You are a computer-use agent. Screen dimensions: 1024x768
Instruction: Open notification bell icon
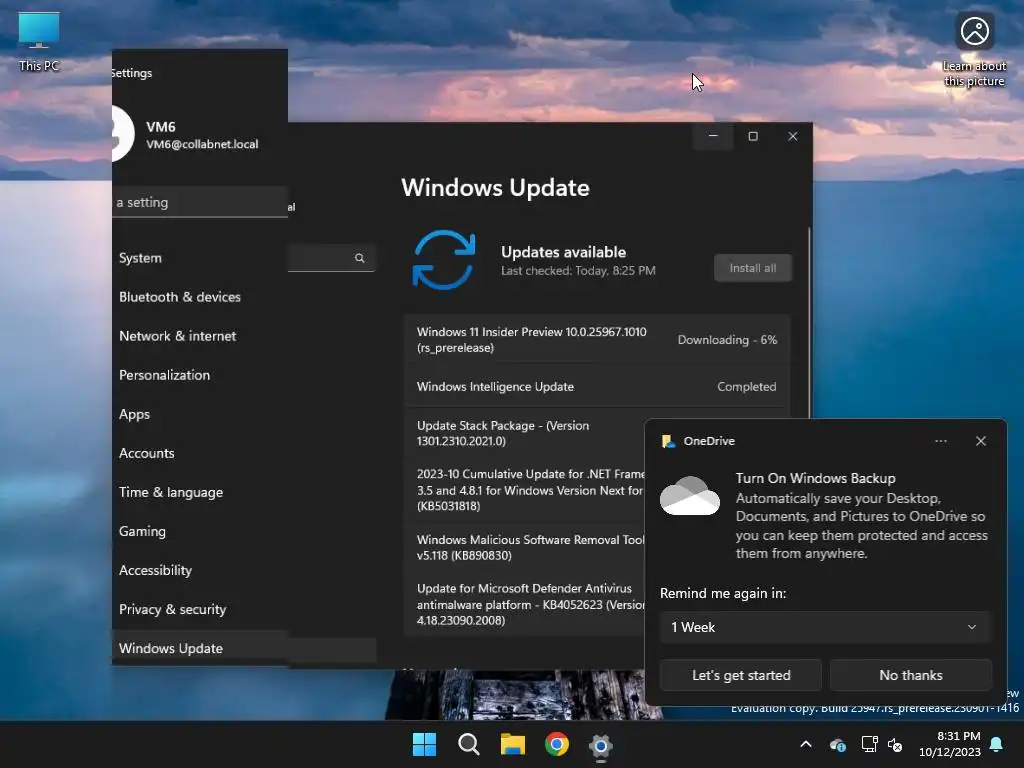point(997,744)
